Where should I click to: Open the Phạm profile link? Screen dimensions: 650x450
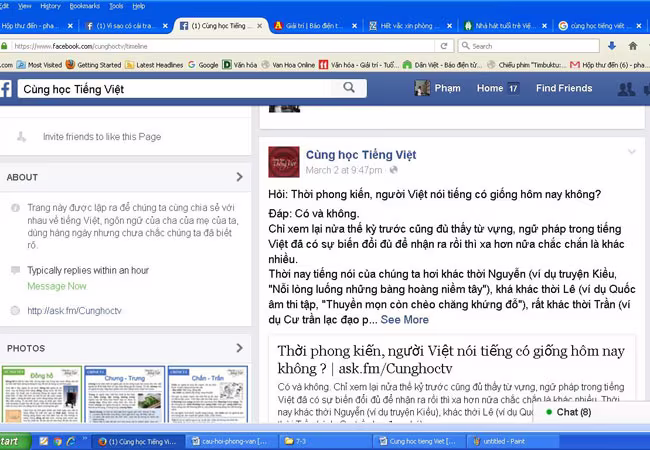pyautogui.click(x=437, y=88)
